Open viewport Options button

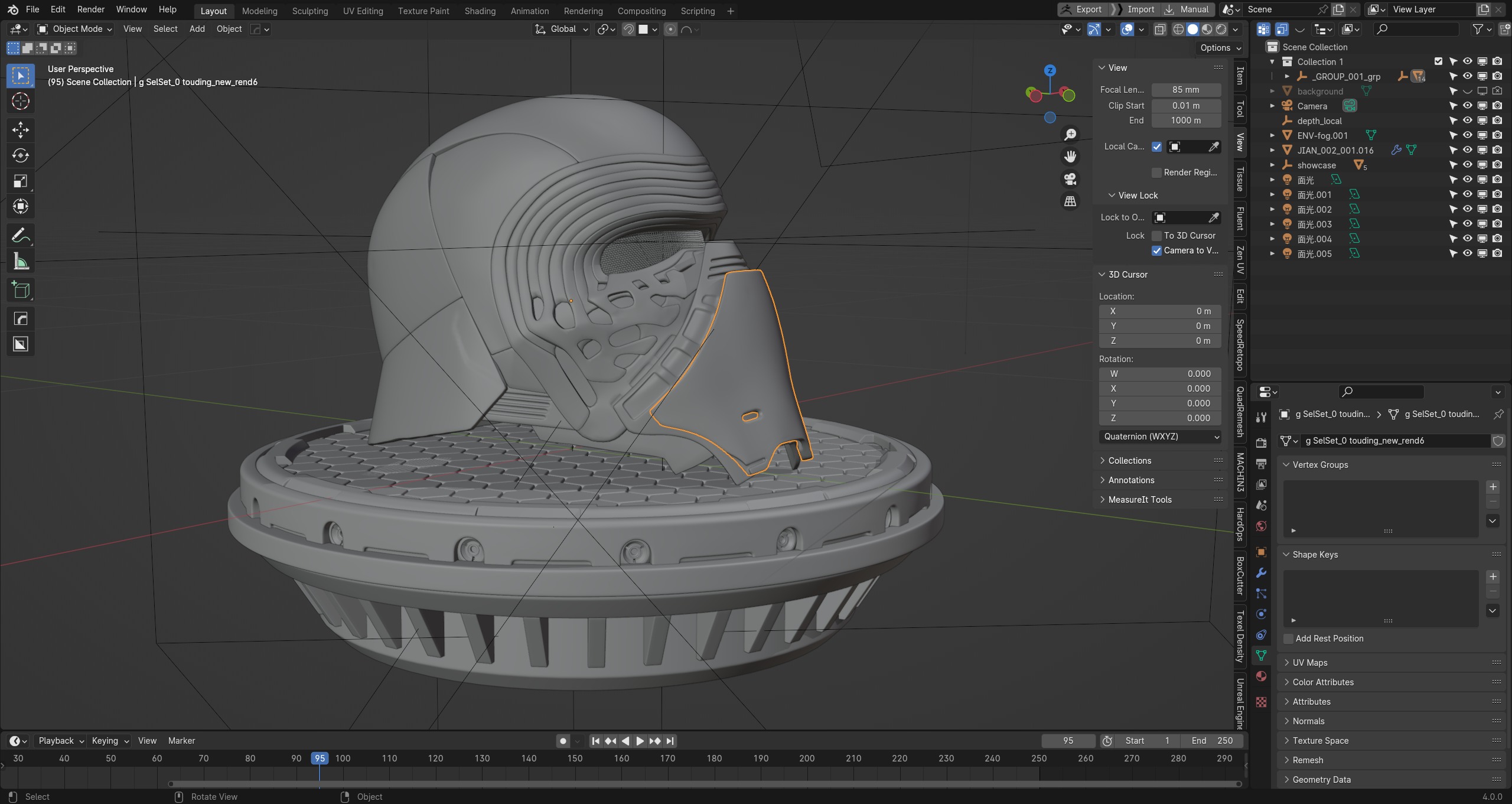tap(1220, 48)
